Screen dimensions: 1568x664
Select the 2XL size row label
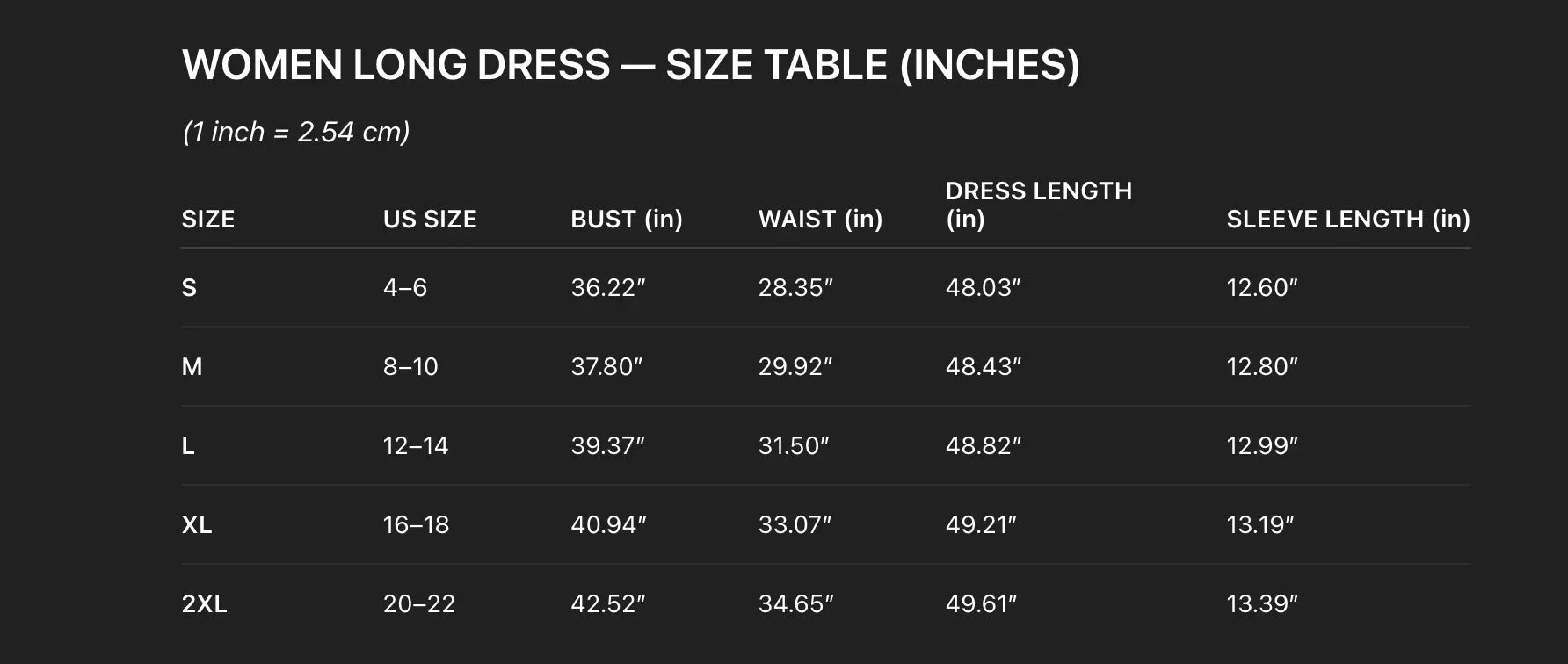tap(204, 603)
